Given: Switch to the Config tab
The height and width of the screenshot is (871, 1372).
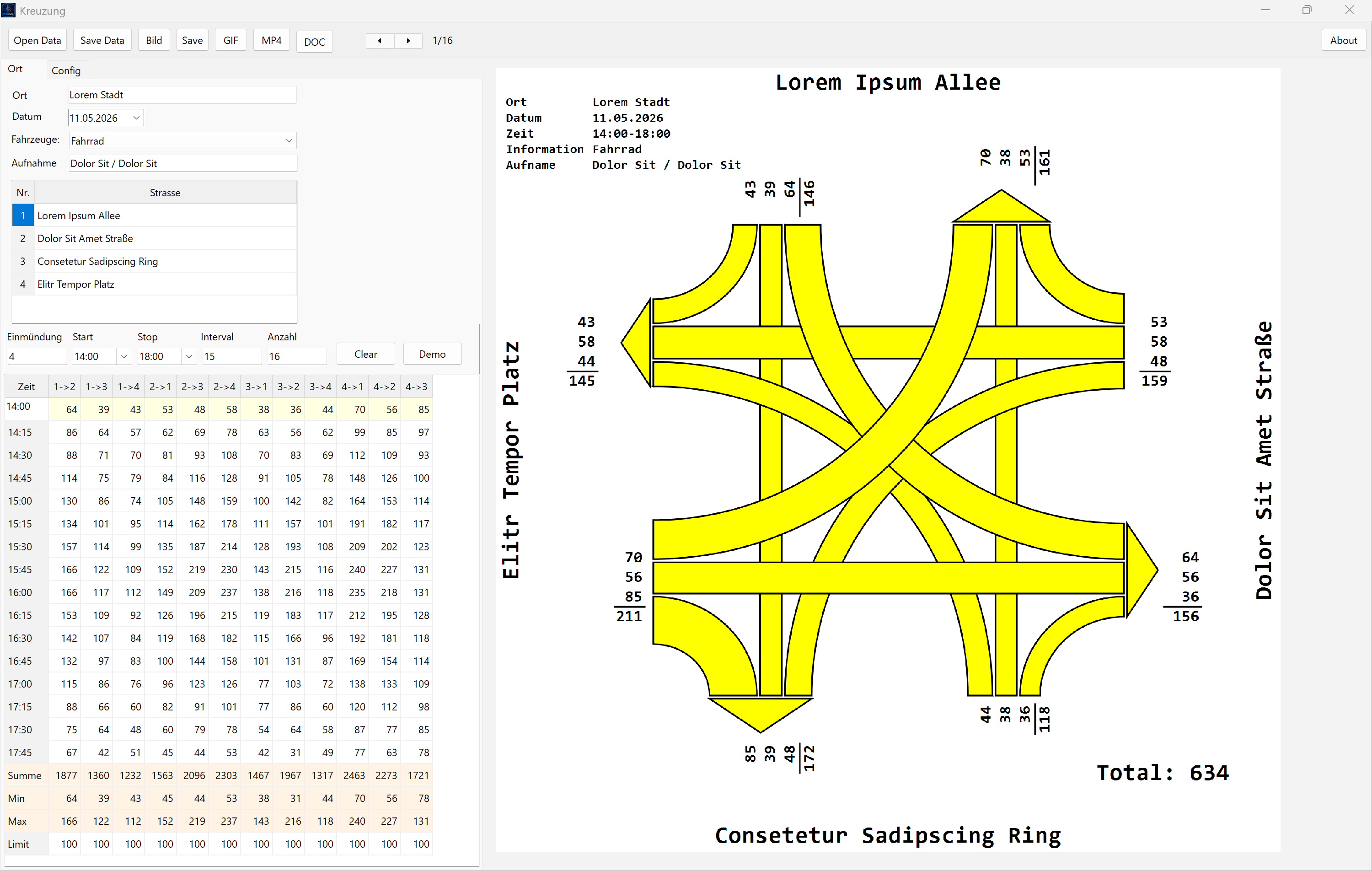Looking at the screenshot, I should coord(66,70).
